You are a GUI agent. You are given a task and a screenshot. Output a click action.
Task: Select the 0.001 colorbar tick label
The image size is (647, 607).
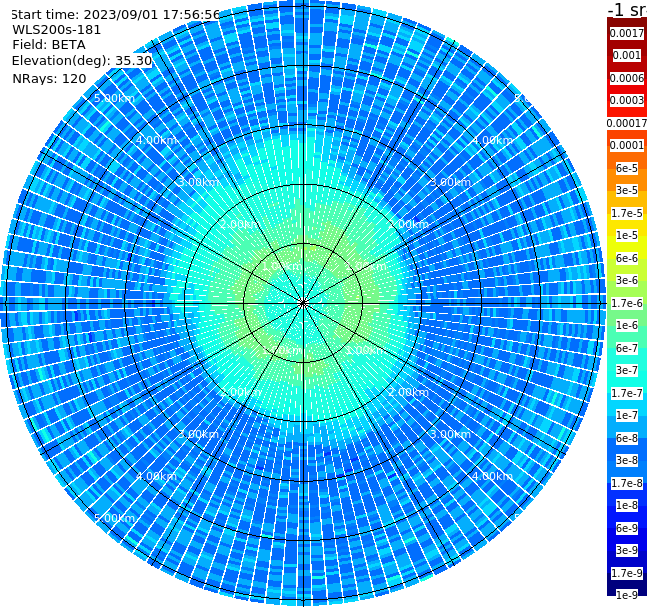627,55
